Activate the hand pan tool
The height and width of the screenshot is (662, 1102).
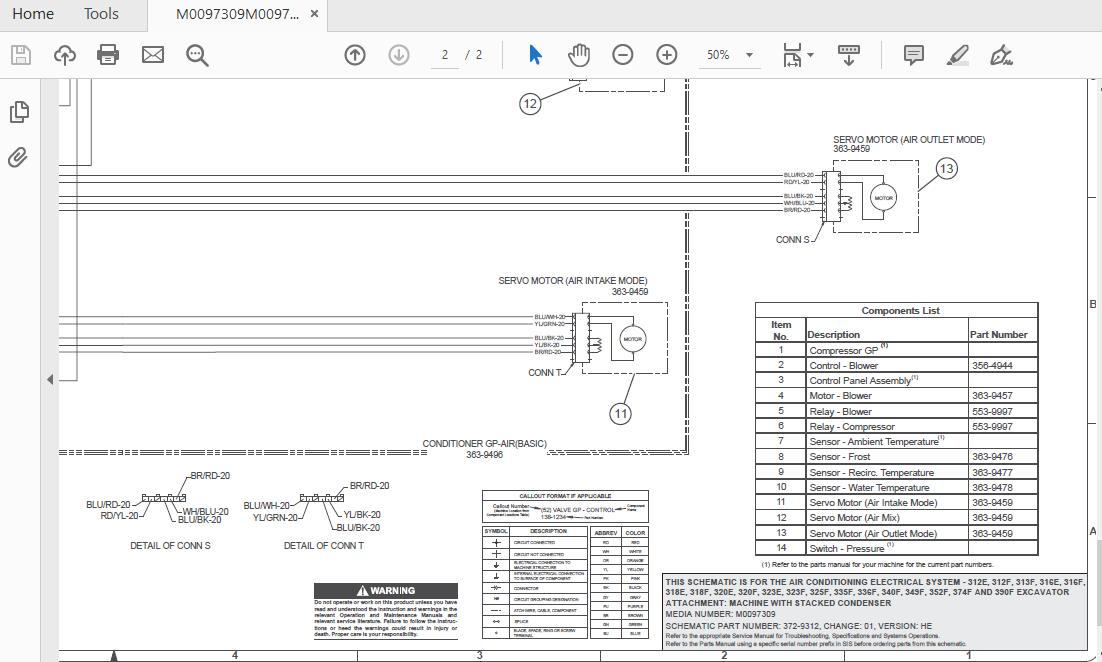579,55
